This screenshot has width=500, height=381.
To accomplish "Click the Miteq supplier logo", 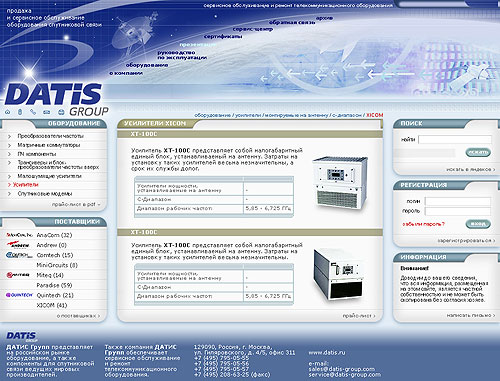I will pos(18,275).
